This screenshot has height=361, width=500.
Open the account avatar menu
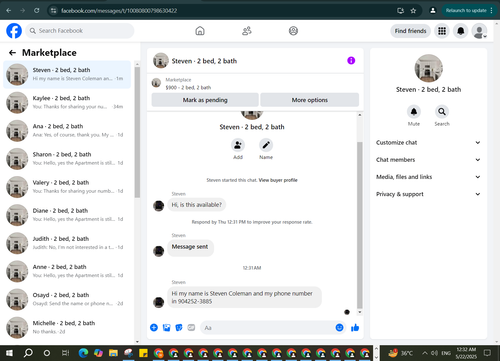point(479,31)
